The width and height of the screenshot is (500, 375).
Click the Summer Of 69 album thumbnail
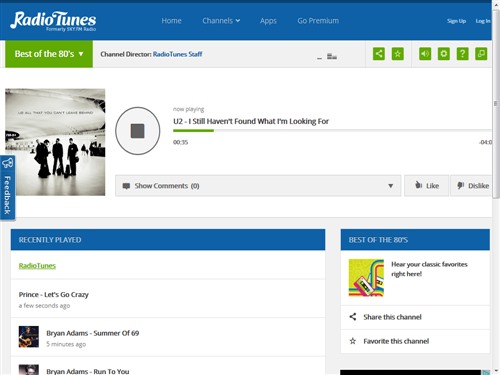(x=29, y=337)
